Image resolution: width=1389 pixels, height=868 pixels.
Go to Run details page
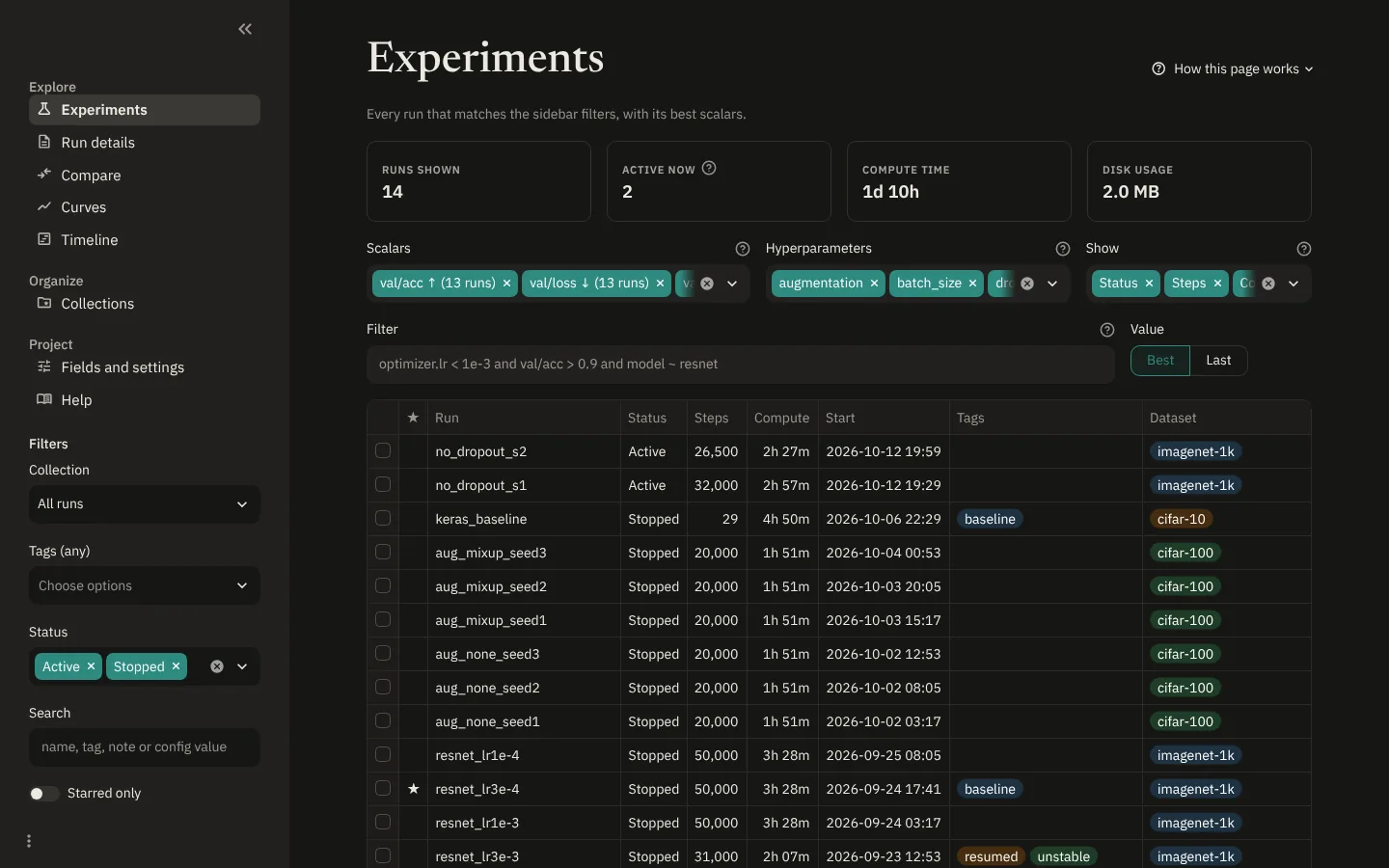145,143
